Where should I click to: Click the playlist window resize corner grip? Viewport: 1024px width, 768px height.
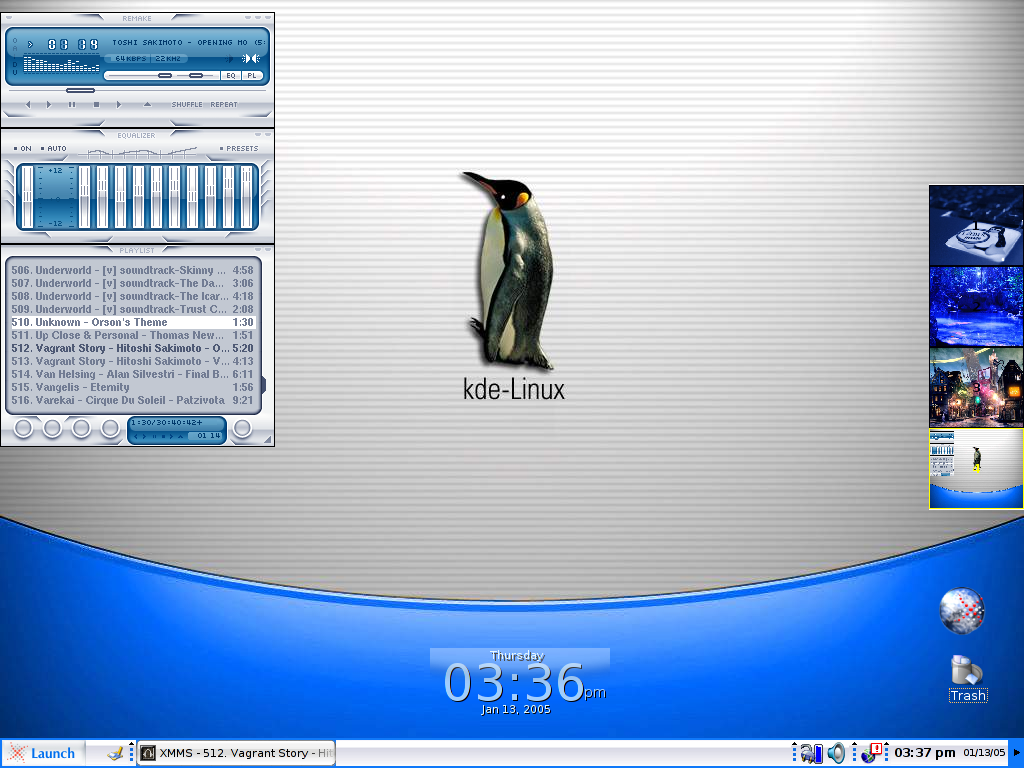pos(268,440)
